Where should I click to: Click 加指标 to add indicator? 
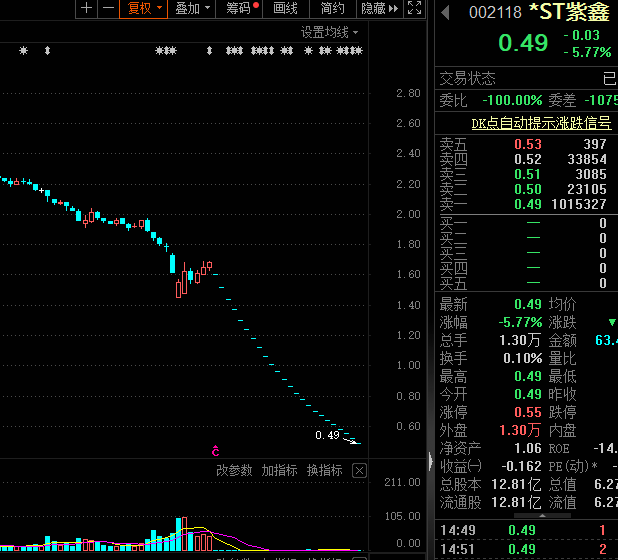click(x=279, y=470)
